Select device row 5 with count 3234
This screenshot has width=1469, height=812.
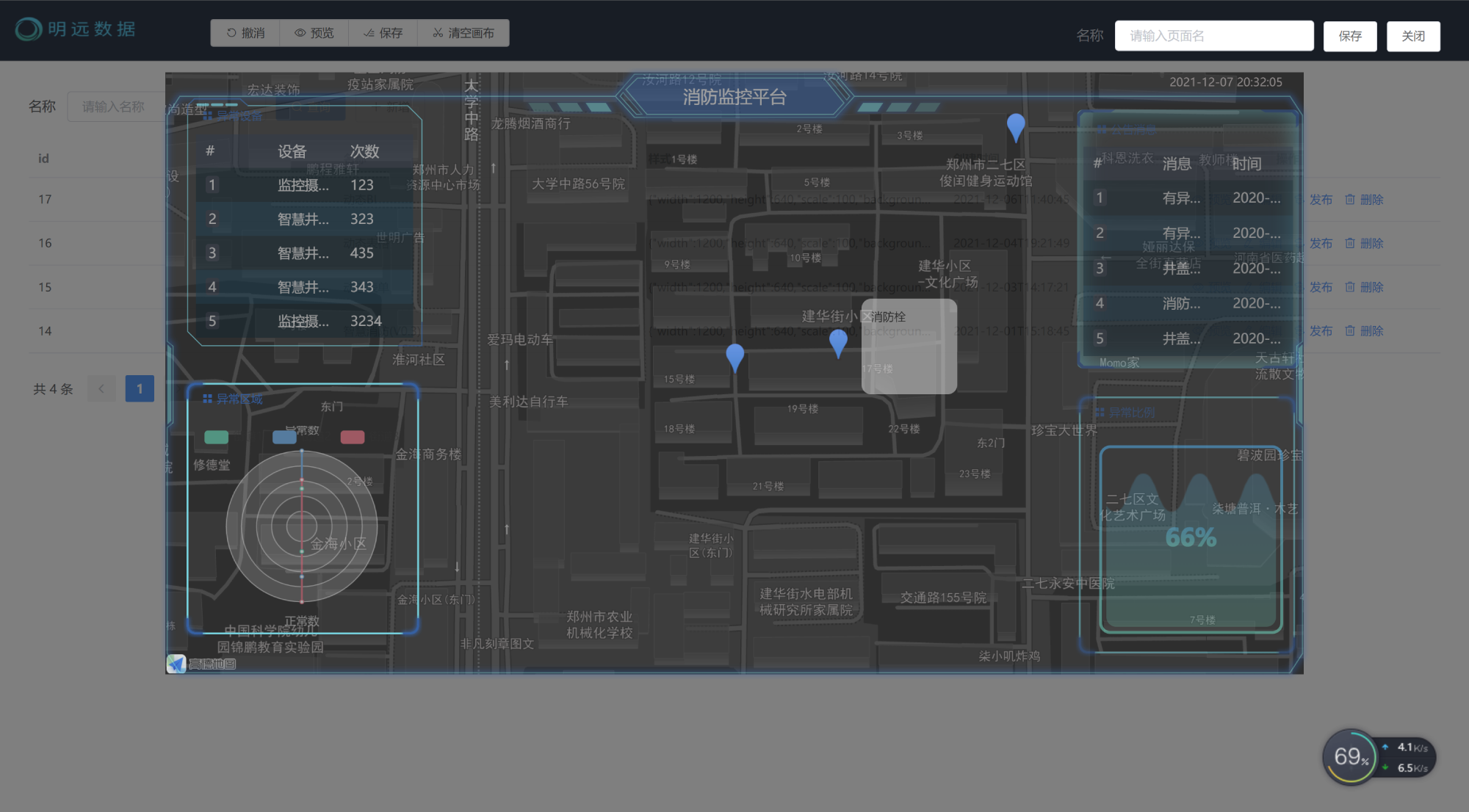[x=304, y=321]
